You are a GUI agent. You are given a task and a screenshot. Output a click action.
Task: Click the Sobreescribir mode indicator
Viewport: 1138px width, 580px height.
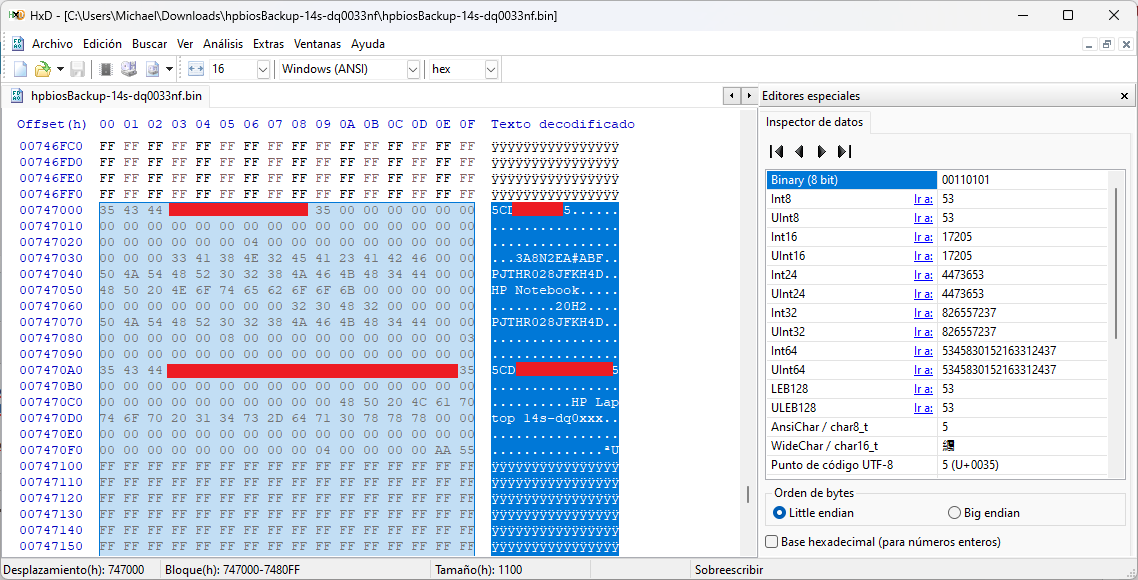pos(729,570)
